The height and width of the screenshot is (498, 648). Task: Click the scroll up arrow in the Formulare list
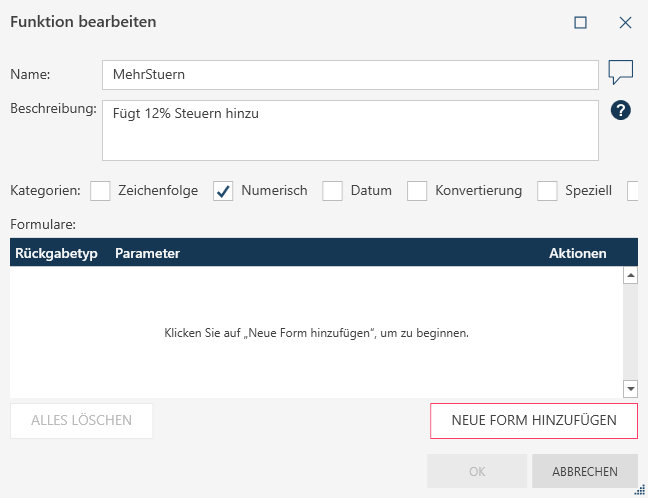630,275
